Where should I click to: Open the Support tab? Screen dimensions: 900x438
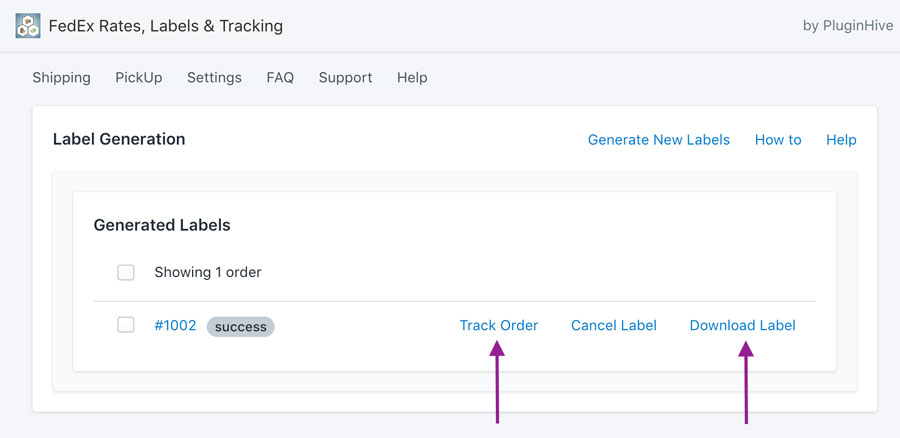pos(346,77)
